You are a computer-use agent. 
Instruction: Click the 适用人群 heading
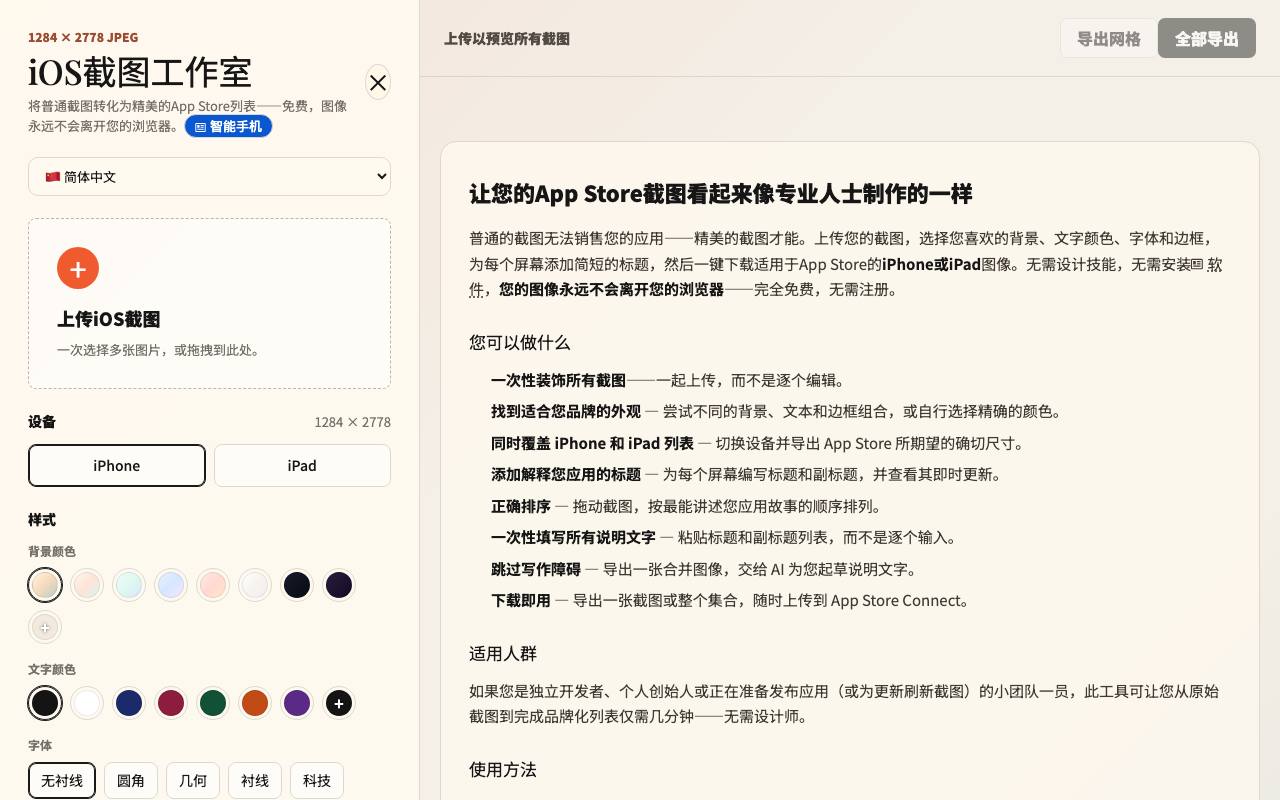click(503, 654)
